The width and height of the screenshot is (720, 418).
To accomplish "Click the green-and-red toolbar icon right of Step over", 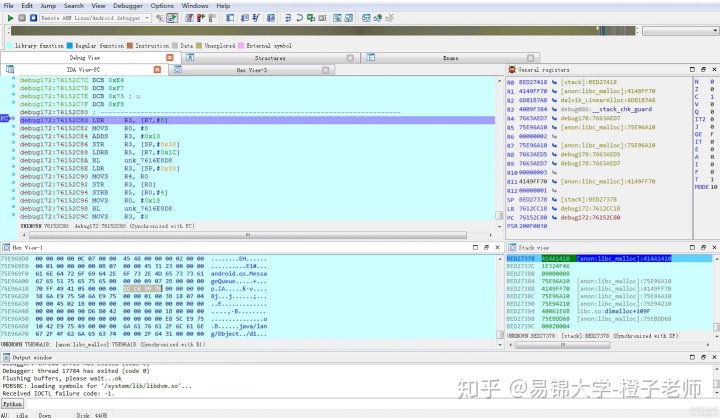I will pyautogui.click(x=311, y=18).
